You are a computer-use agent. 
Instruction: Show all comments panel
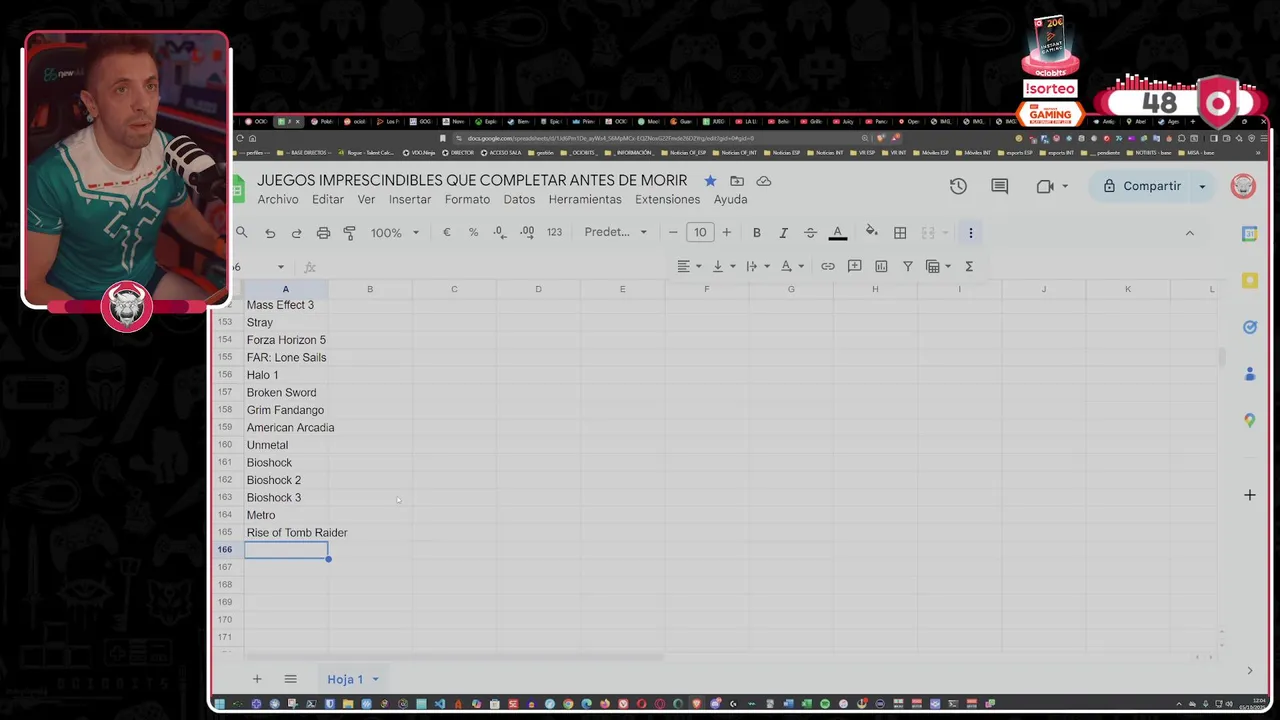coord(999,186)
